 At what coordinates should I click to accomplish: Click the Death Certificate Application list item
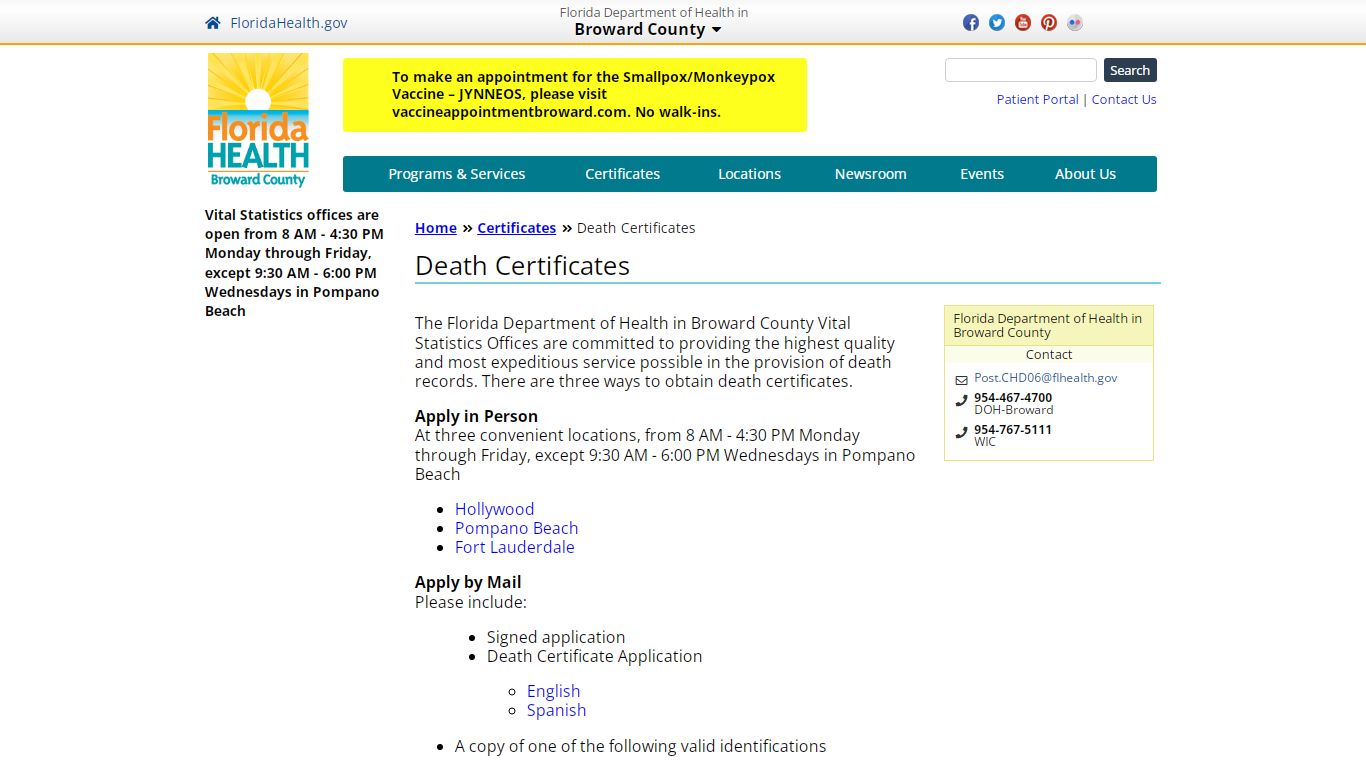coord(594,656)
